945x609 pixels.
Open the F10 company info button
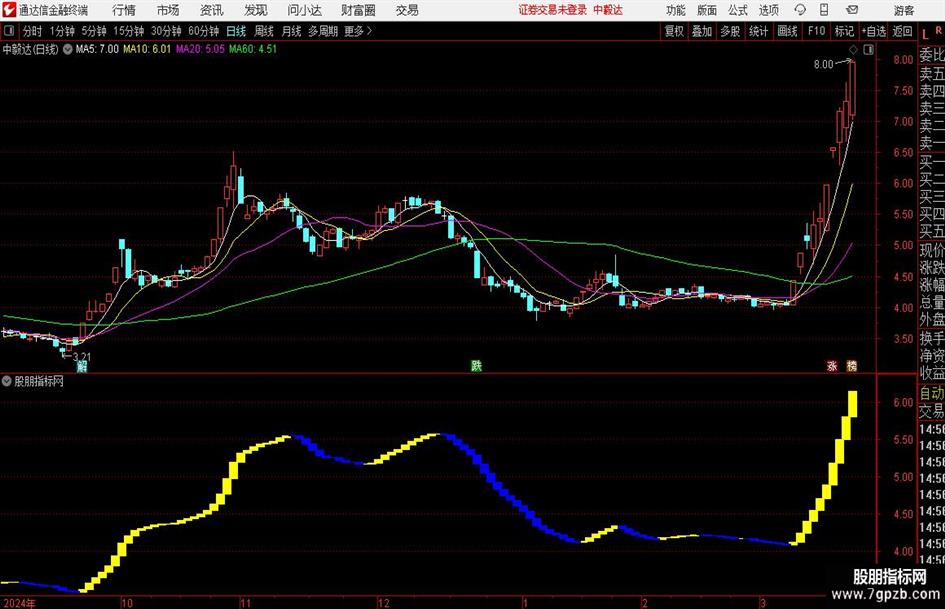(816, 31)
